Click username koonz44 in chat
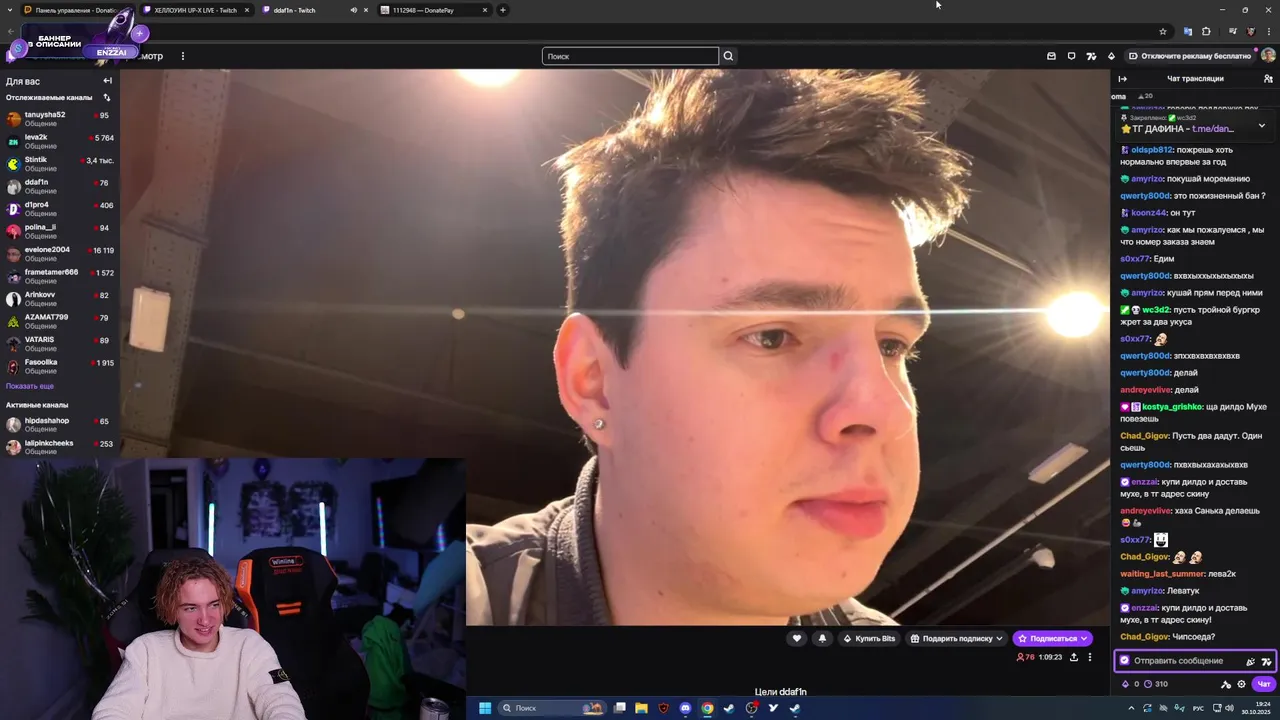1280x720 pixels. [x=1149, y=213]
